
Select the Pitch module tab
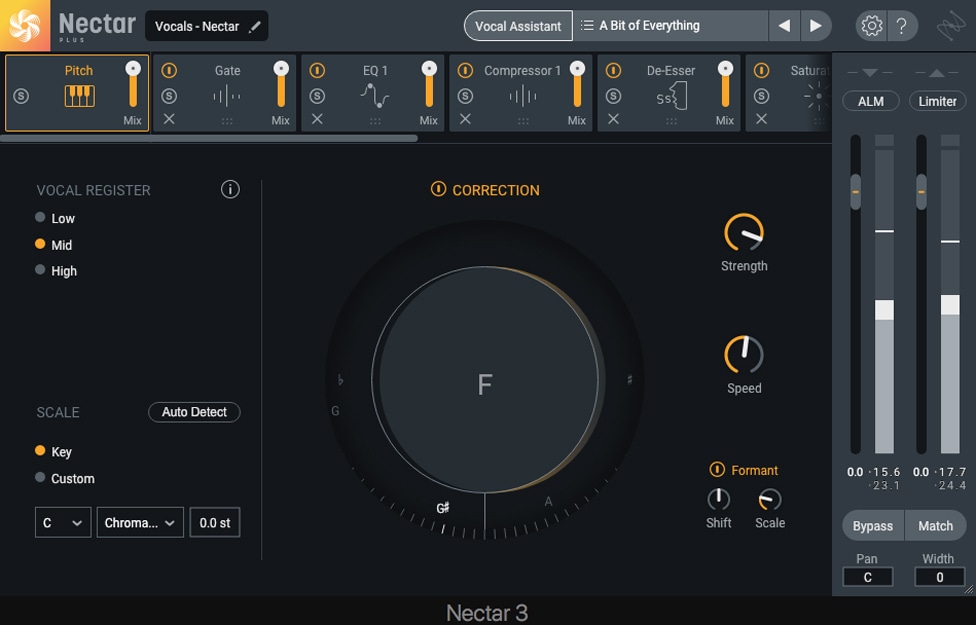tap(77, 93)
